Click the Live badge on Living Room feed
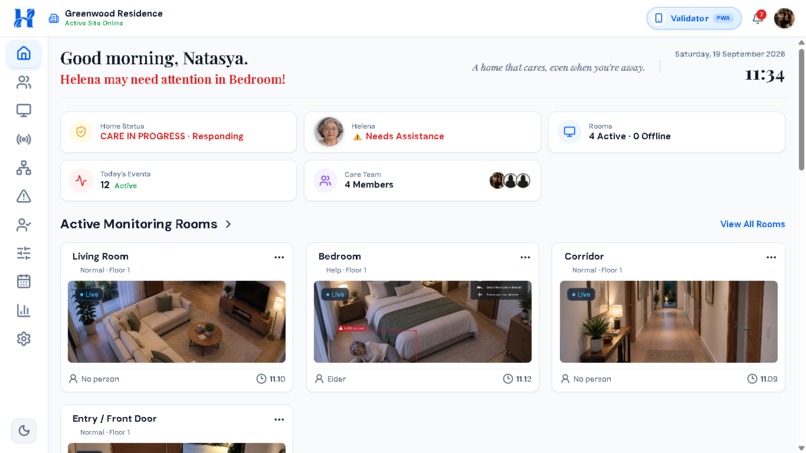This screenshot has width=806, height=453. pyautogui.click(x=88, y=295)
